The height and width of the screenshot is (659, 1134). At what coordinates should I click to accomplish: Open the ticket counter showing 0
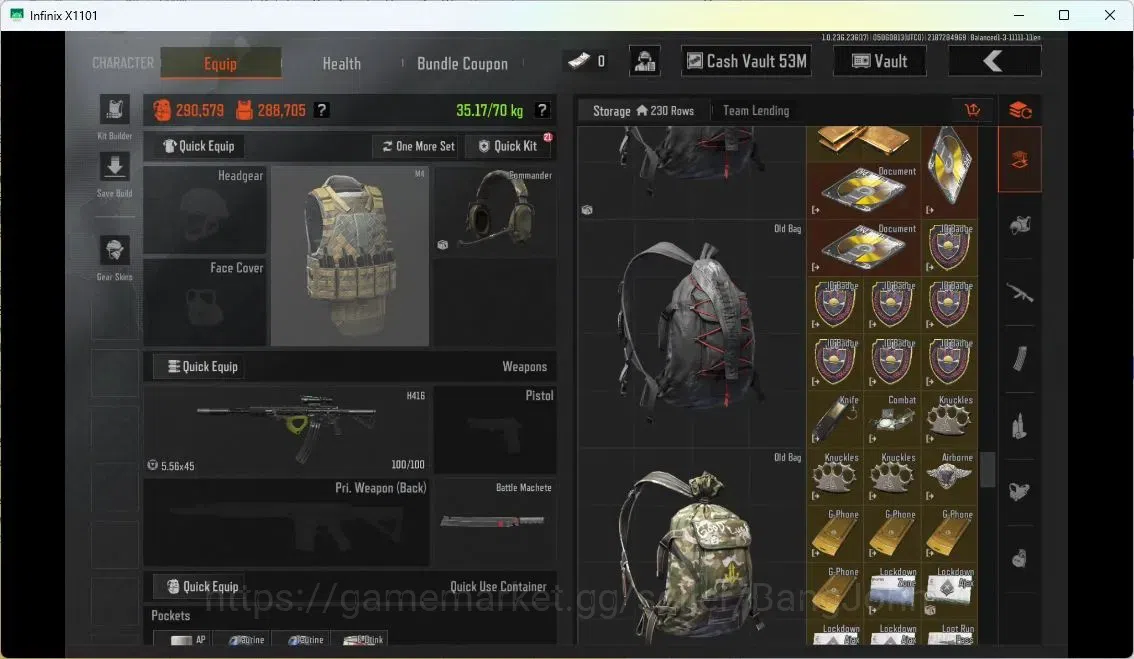click(x=587, y=61)
